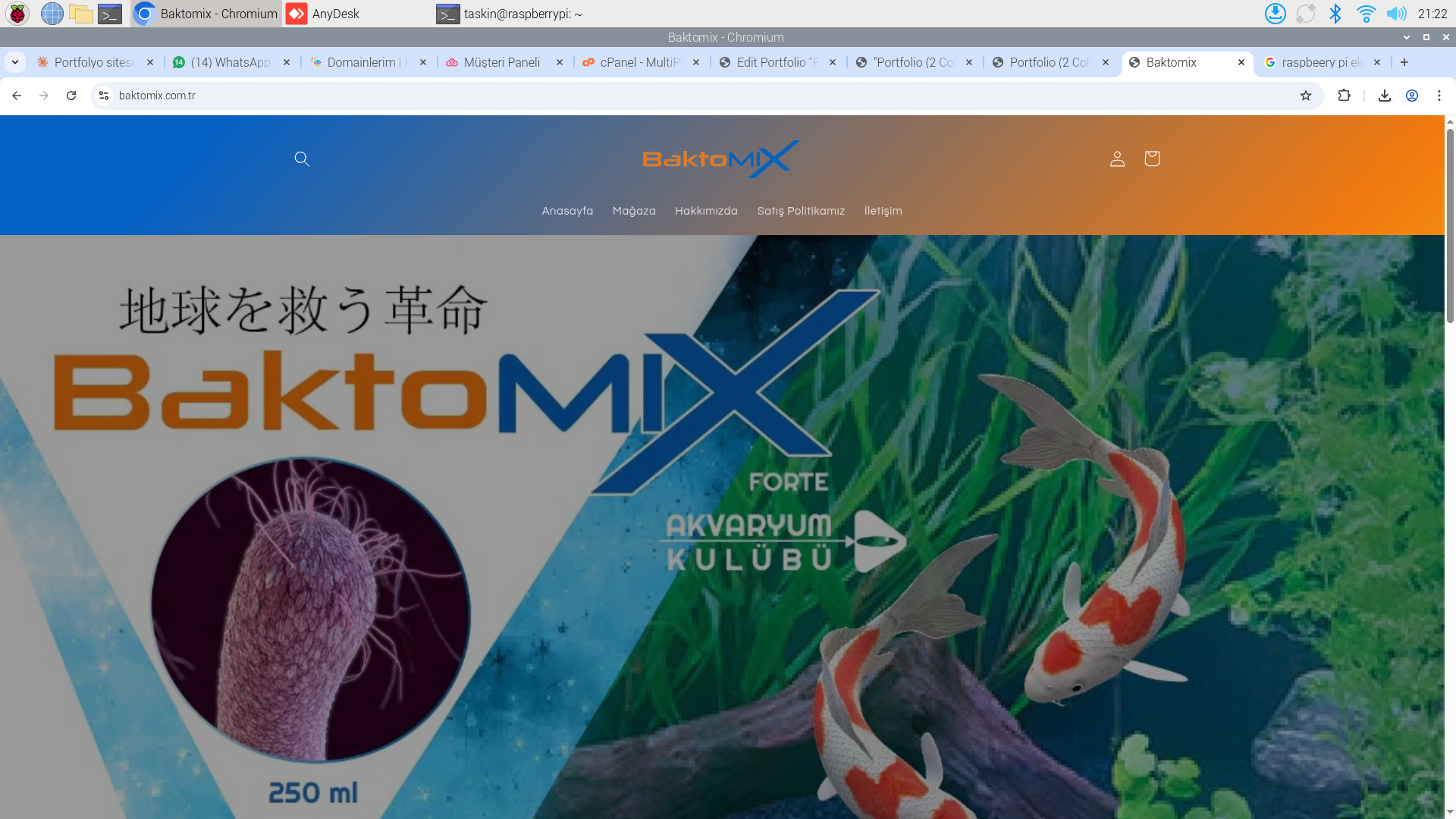Image resolution: width=1456 pixels, height=819 pixels.
Task: Reload the page using the refresh icon
Action: (71, 96)
